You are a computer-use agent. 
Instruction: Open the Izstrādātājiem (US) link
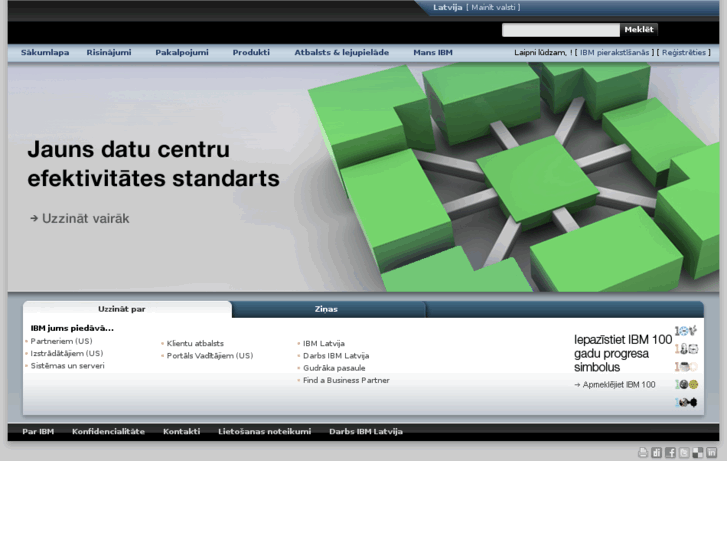(x=67, y=353)
